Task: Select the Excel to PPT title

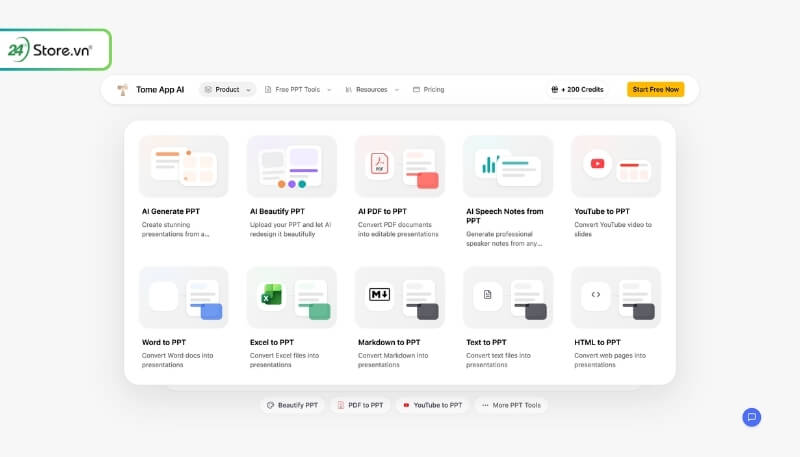Action: (272, 342)
